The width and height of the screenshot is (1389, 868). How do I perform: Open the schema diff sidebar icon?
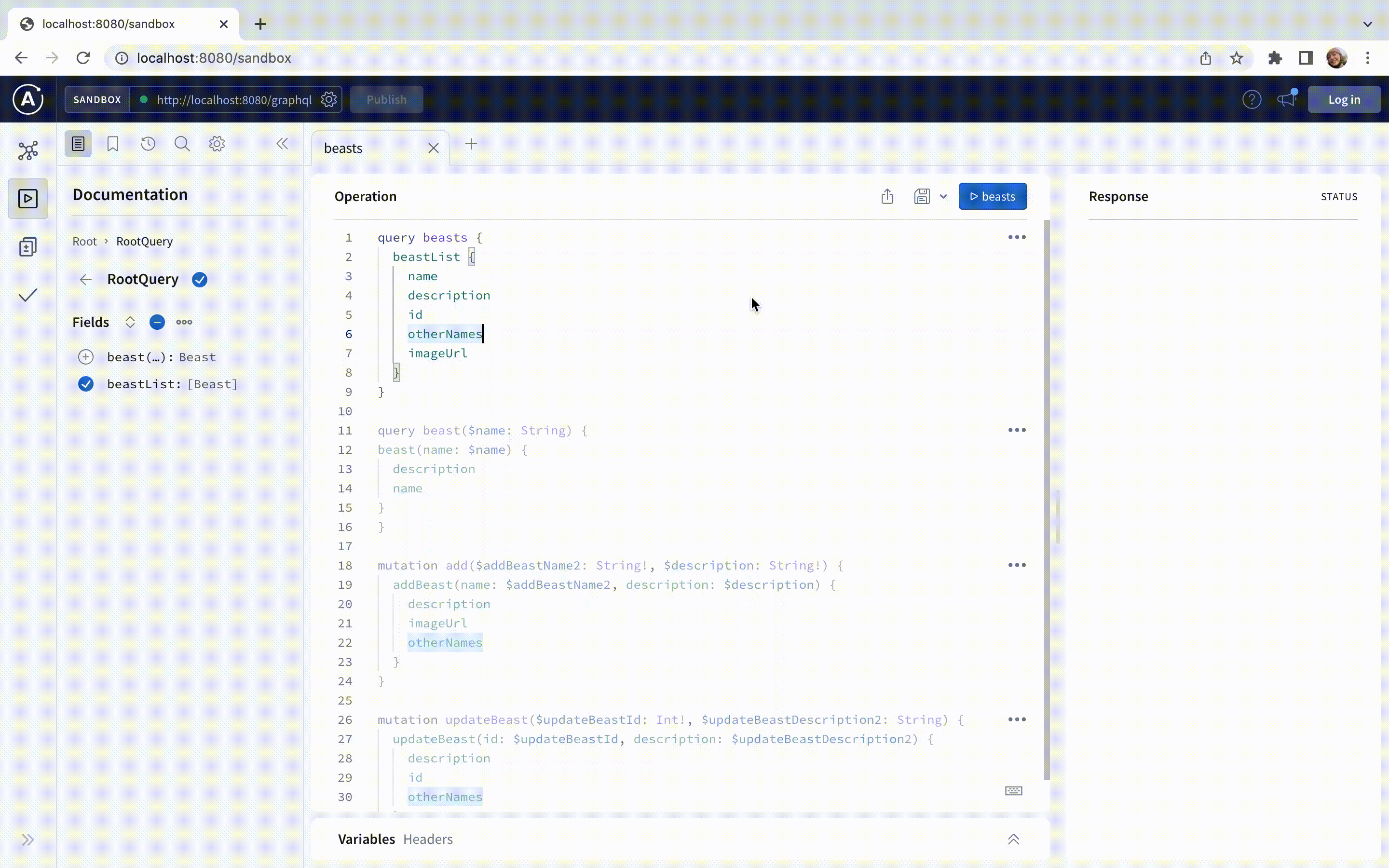pos(28,247)
